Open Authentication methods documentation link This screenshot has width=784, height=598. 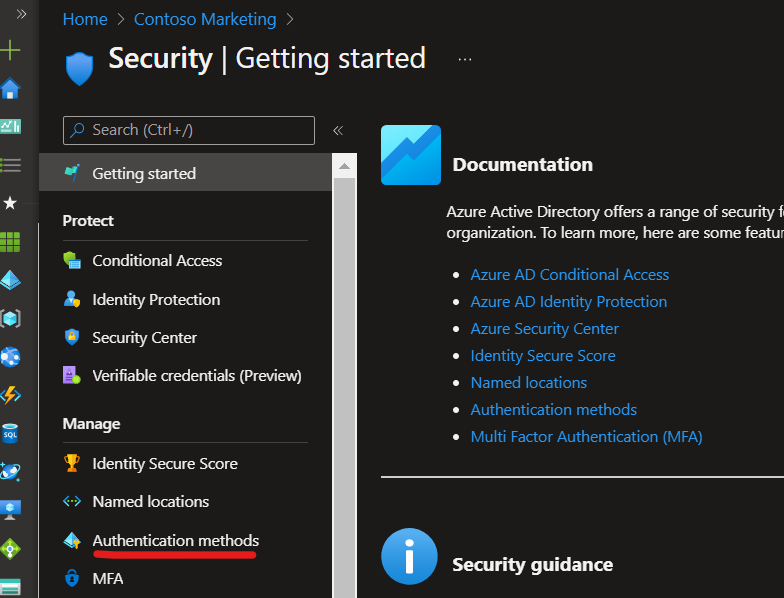[x=554, y=410]
